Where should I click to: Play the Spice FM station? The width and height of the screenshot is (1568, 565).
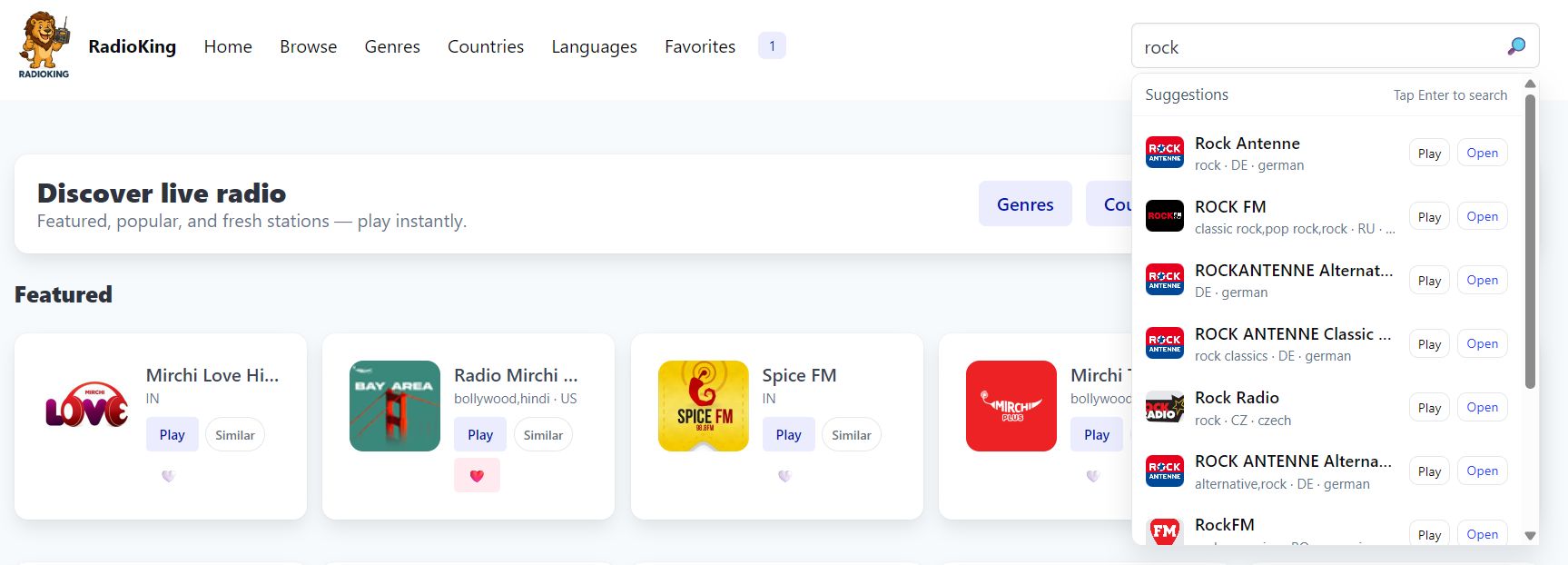click(x=788, y=435)
